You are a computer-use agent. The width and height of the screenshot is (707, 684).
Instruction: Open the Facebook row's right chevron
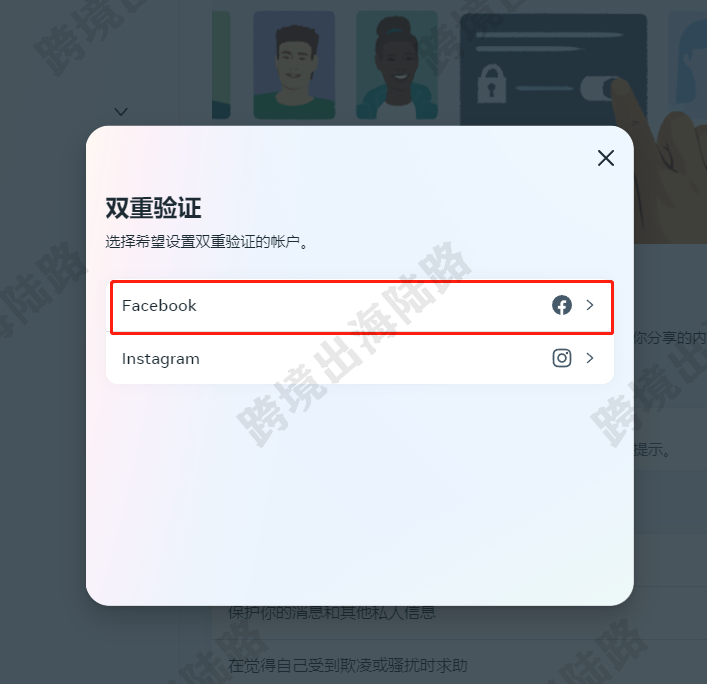tap(590, 305)
